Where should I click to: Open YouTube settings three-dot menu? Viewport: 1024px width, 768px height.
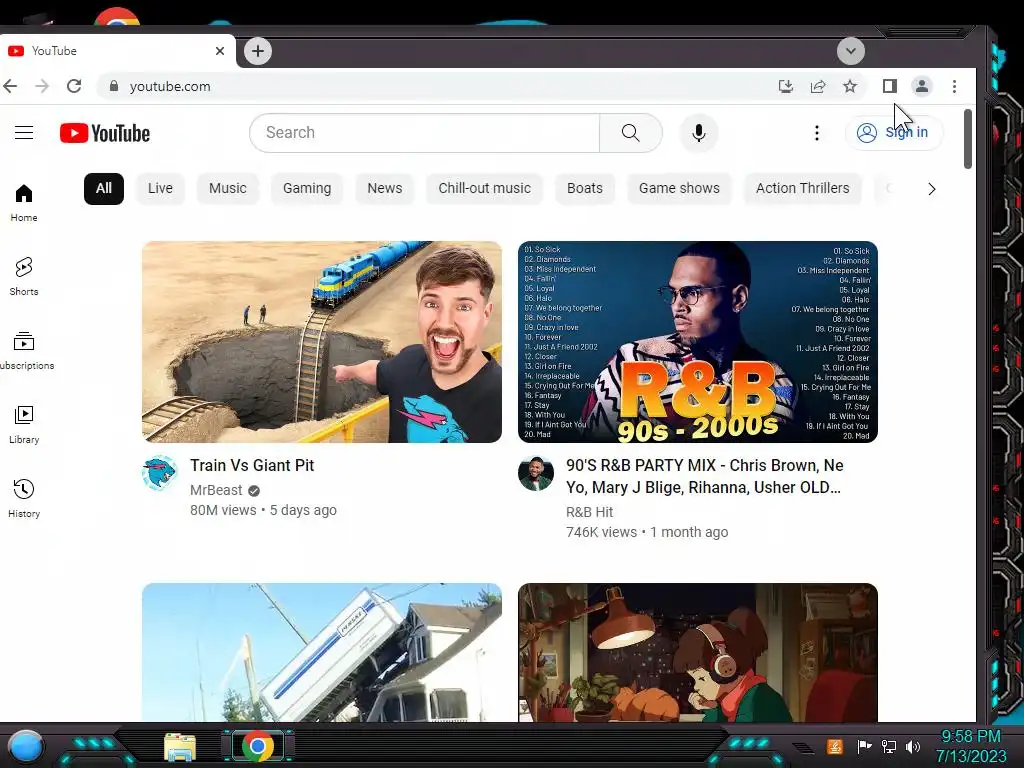[816, 133]
